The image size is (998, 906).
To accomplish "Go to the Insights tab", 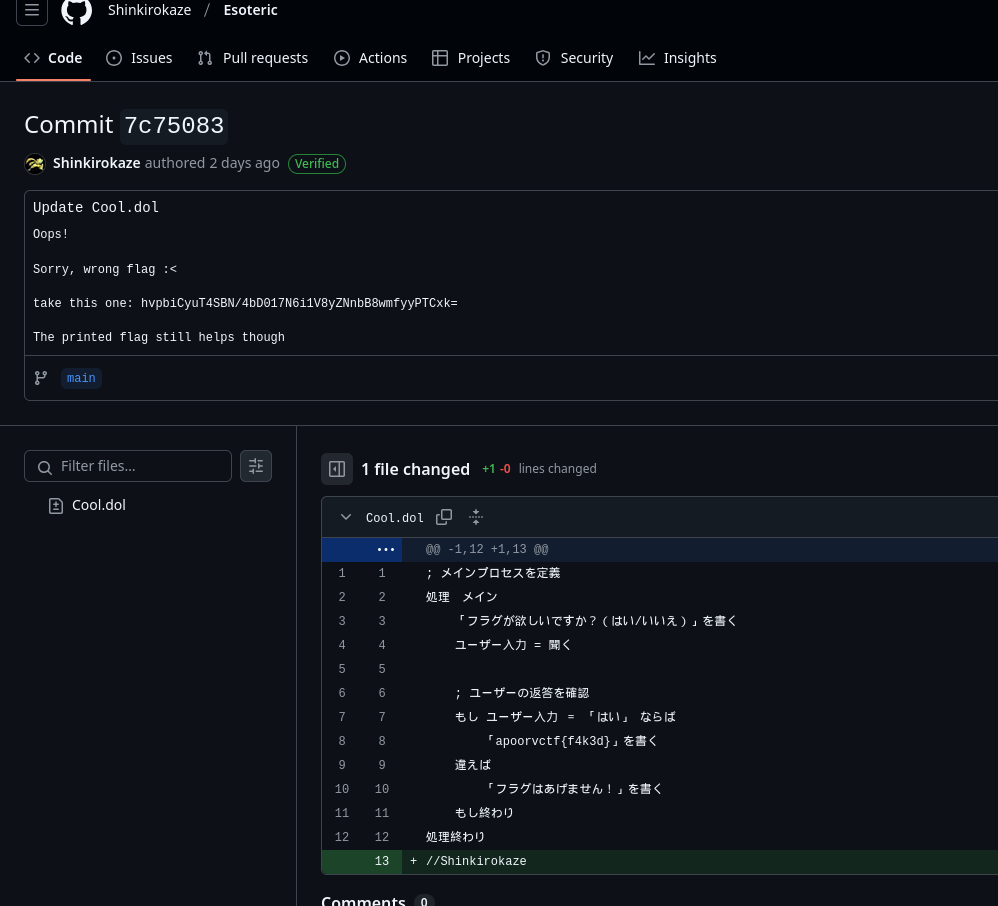I will click(x=678, y=58).
